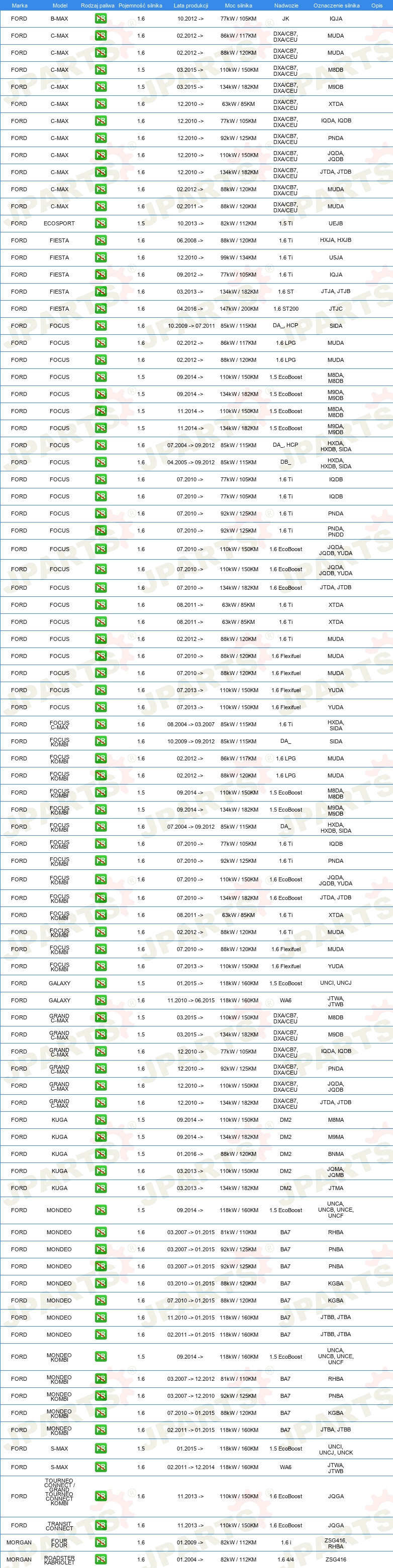Screen dimensions: 393x1568
Task: Select the 147kW / 200KM power cell
Action: point(238,309)
